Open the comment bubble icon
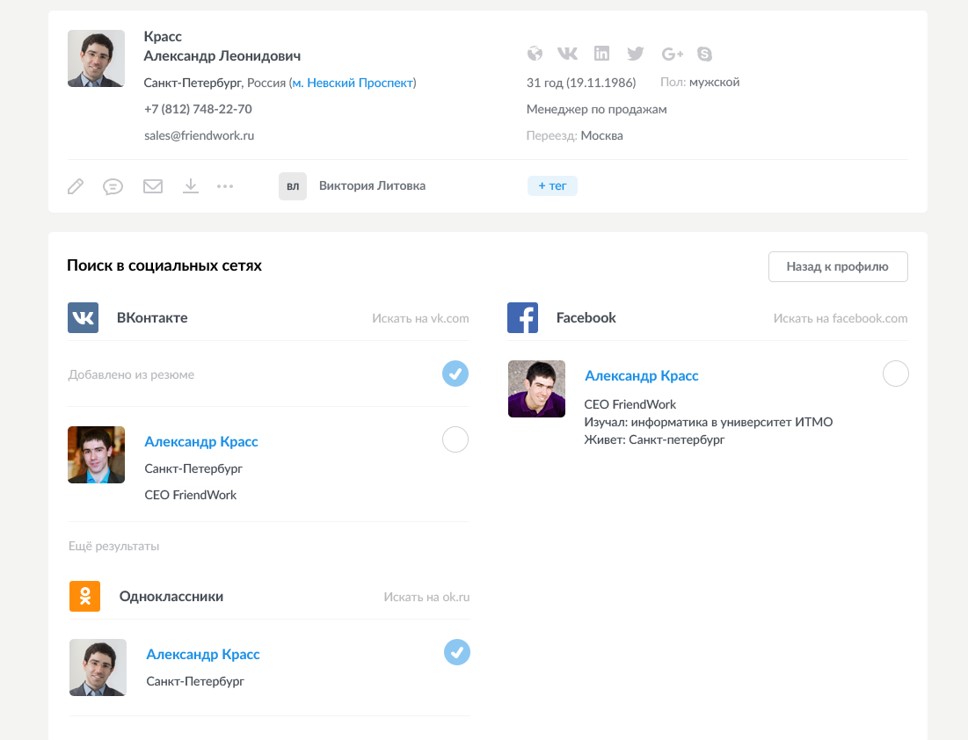The image size is (968, 740). pos(113,185)
